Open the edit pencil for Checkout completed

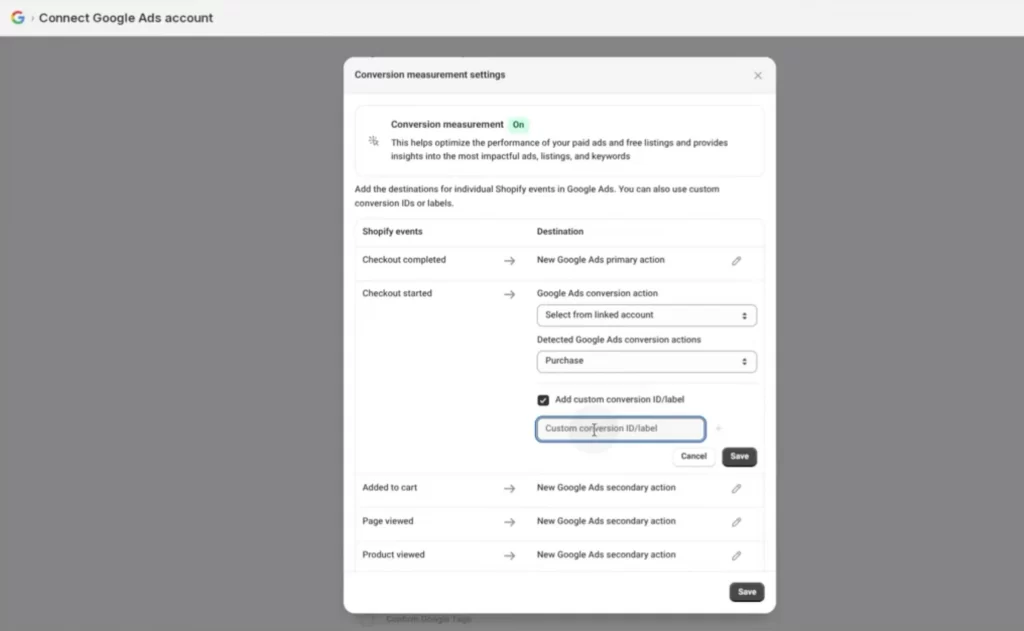[x=737, y=260]
